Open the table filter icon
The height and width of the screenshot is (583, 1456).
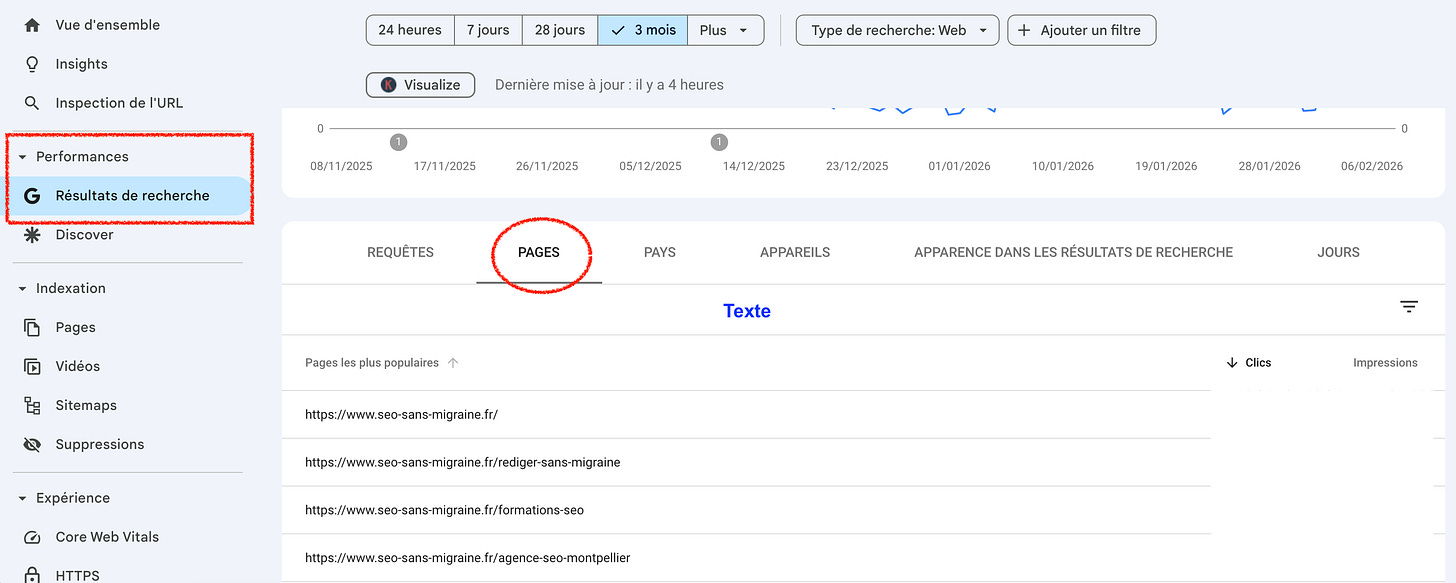click(1409, 307)
